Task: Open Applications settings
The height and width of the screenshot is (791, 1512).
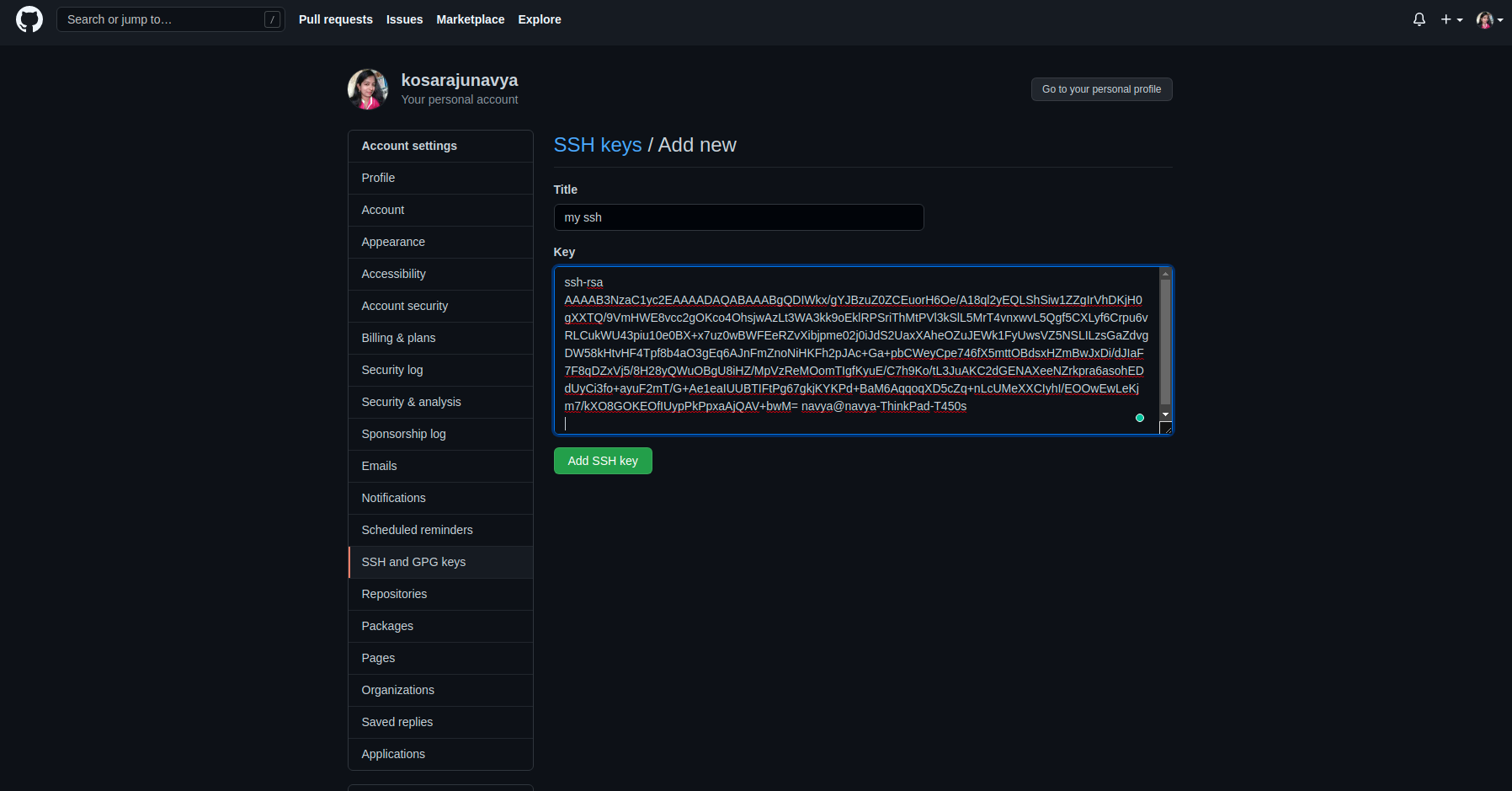Action: point(440,754)
